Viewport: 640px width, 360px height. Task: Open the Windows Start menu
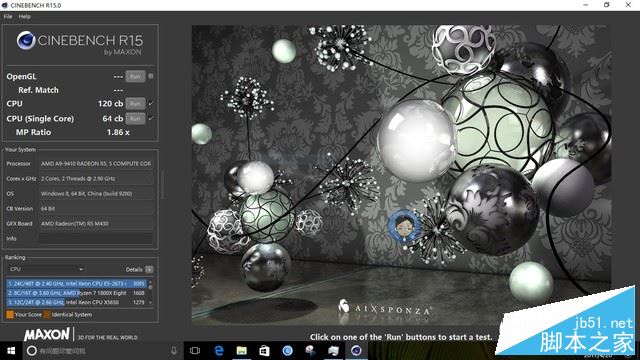[x=11, y=351]
